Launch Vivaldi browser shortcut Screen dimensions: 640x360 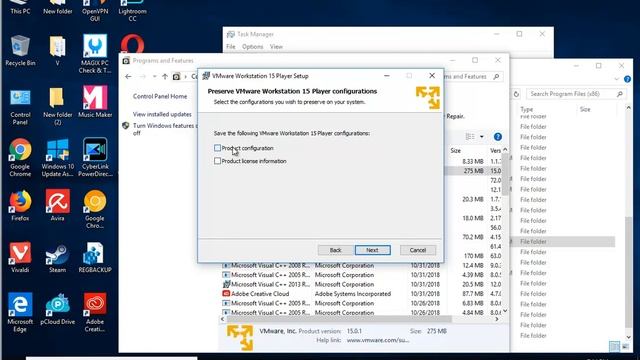(20, 258)
